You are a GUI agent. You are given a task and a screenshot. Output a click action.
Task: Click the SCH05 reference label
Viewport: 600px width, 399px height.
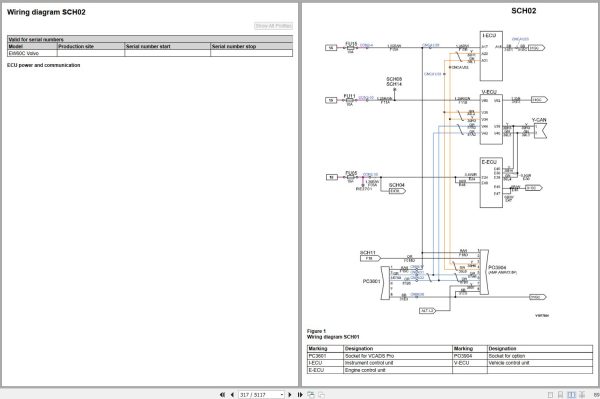pos(394,79)
